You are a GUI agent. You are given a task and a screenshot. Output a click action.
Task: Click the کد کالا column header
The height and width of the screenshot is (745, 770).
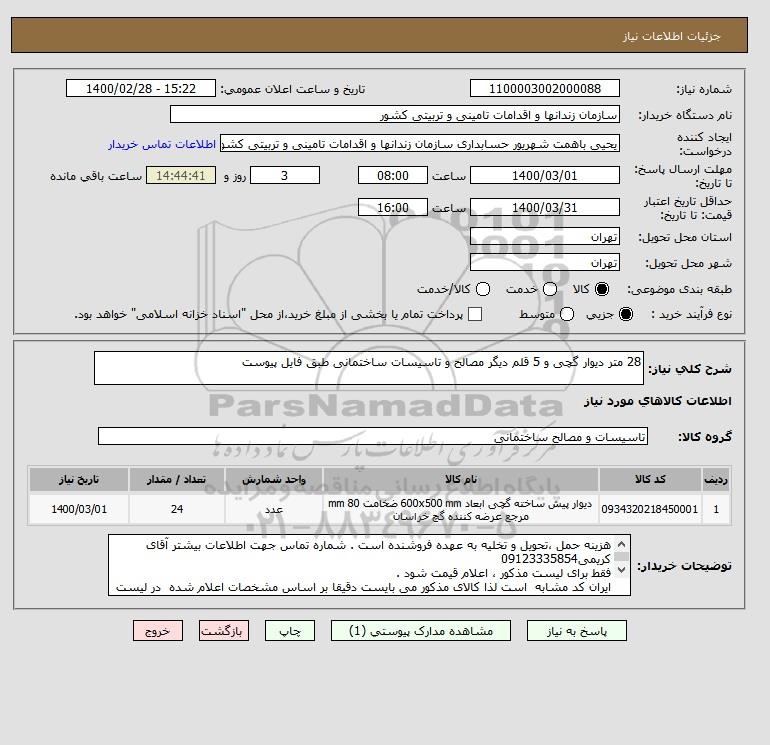click(x=650, y=479)
